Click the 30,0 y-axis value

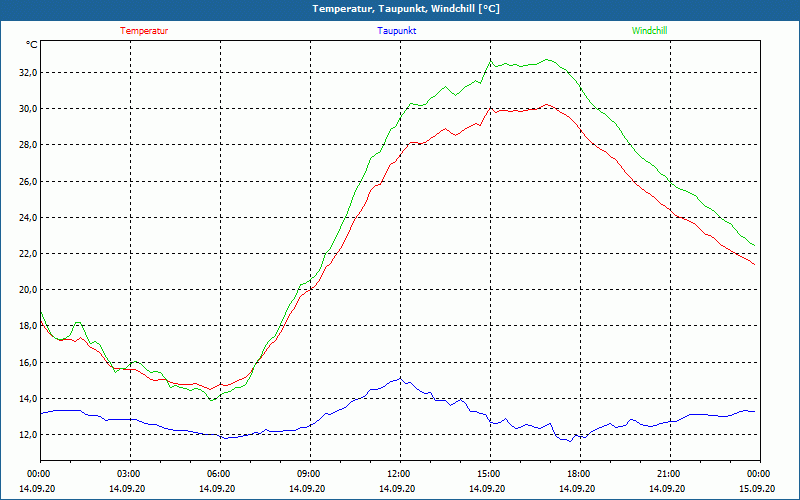pyautogui.click(x=28, y=109)
